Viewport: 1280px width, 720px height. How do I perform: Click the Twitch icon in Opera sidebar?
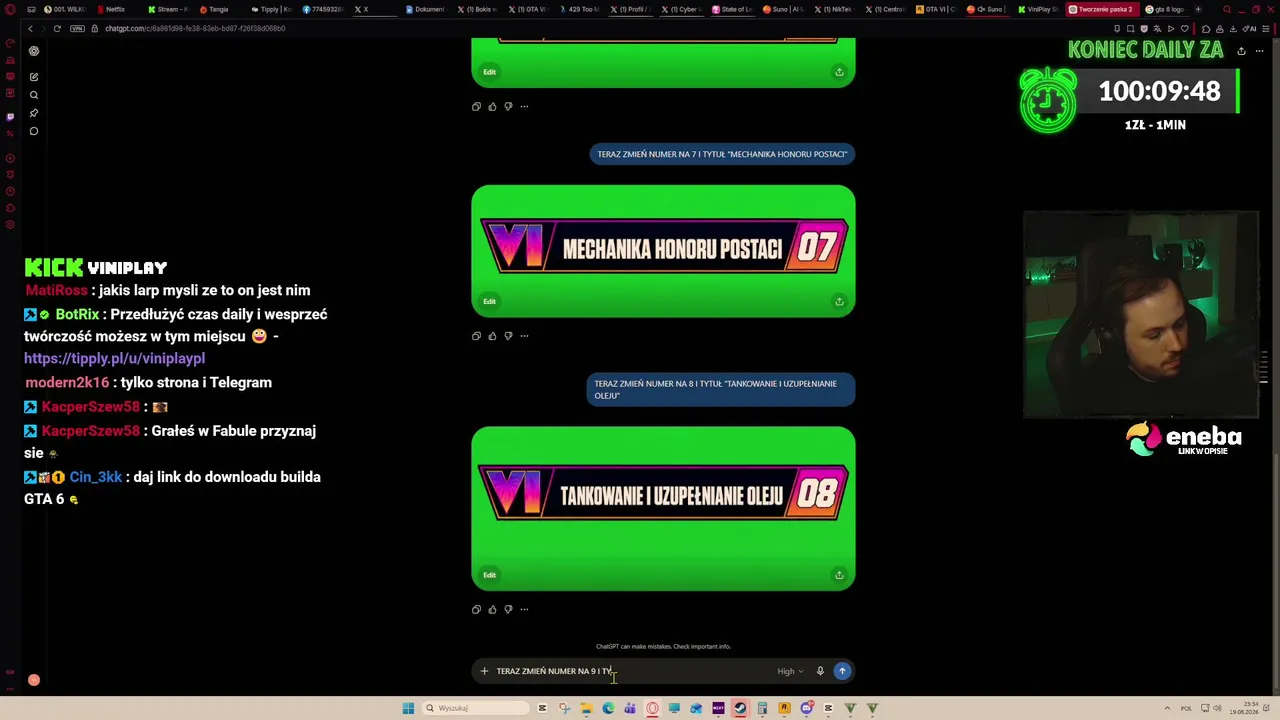pos(10,117)
